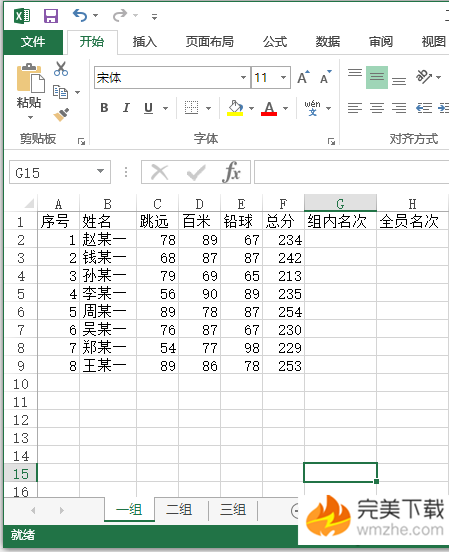
Task: Increase font size with larger A
Action: click(x=303, y=77)
